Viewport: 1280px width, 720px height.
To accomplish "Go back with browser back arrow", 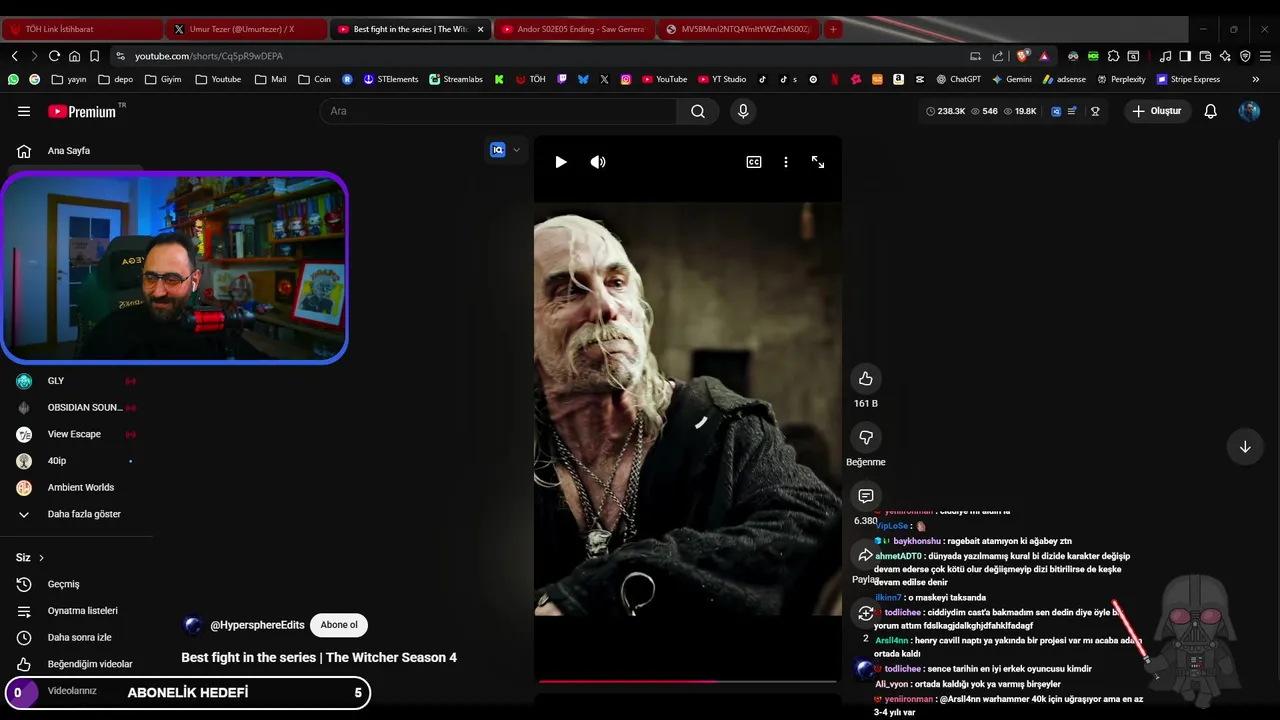I will tap(14, 56).
